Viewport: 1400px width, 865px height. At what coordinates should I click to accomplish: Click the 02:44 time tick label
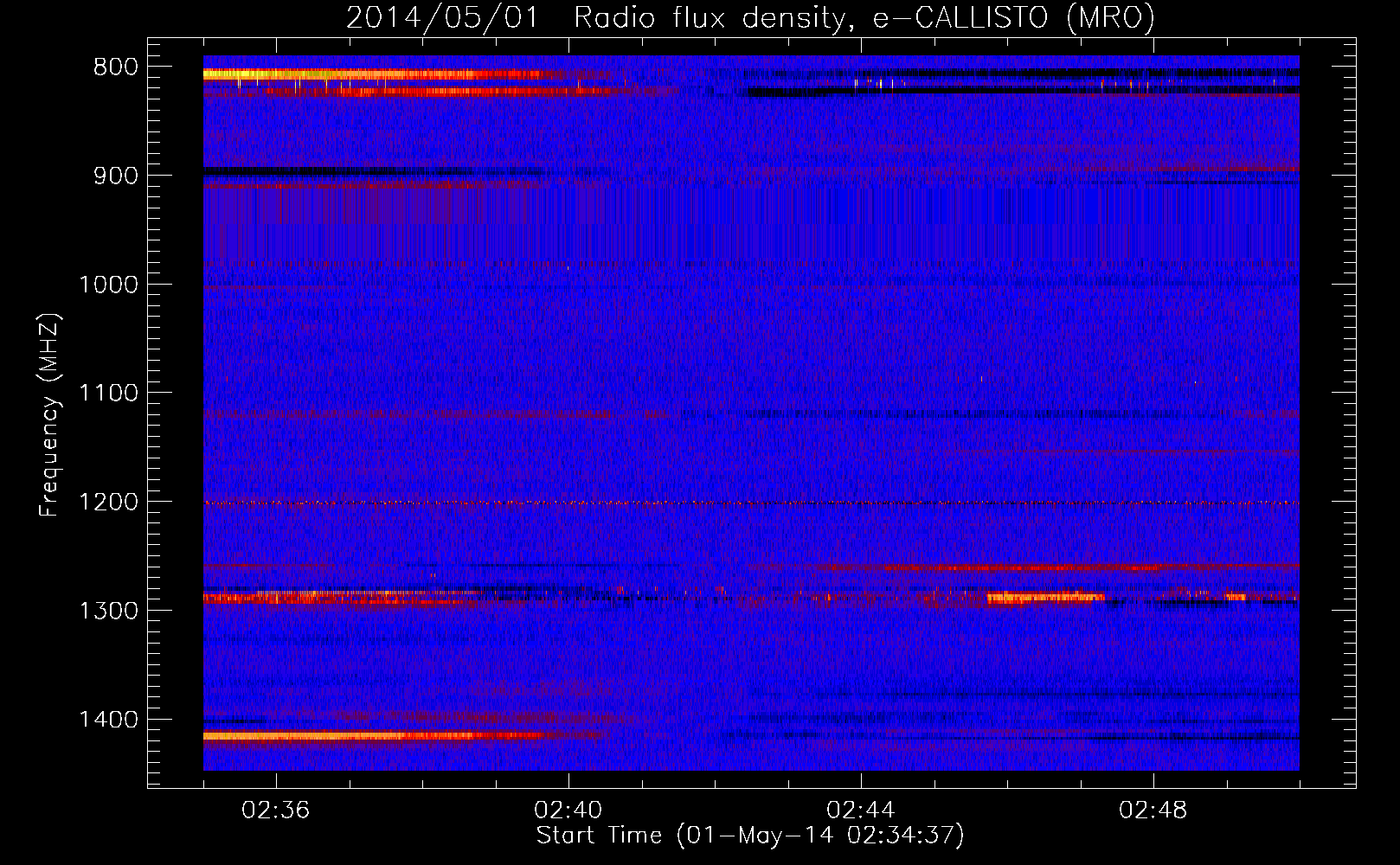[861, 811]
